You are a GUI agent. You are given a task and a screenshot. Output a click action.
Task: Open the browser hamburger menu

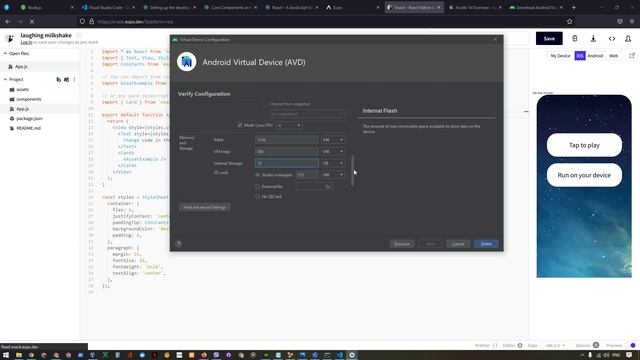[x=631, y=21]
